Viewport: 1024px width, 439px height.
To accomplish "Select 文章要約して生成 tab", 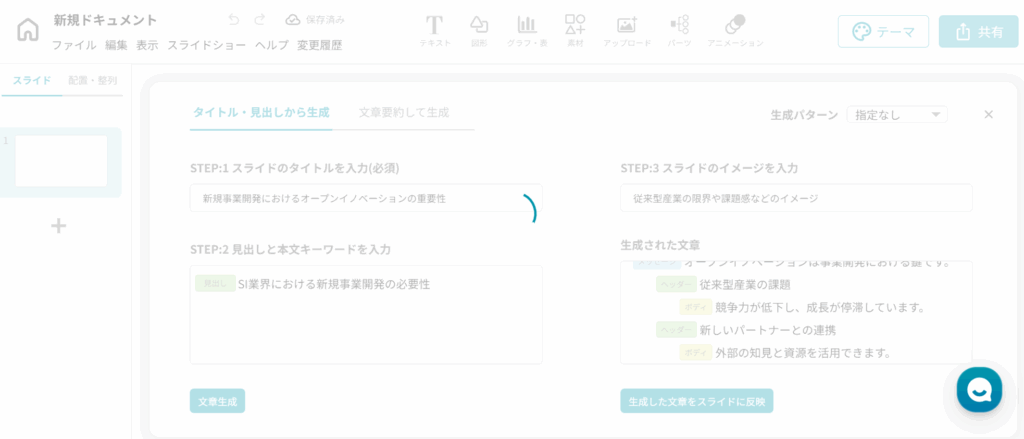I will pyautogui.click(x=404, y=112).
